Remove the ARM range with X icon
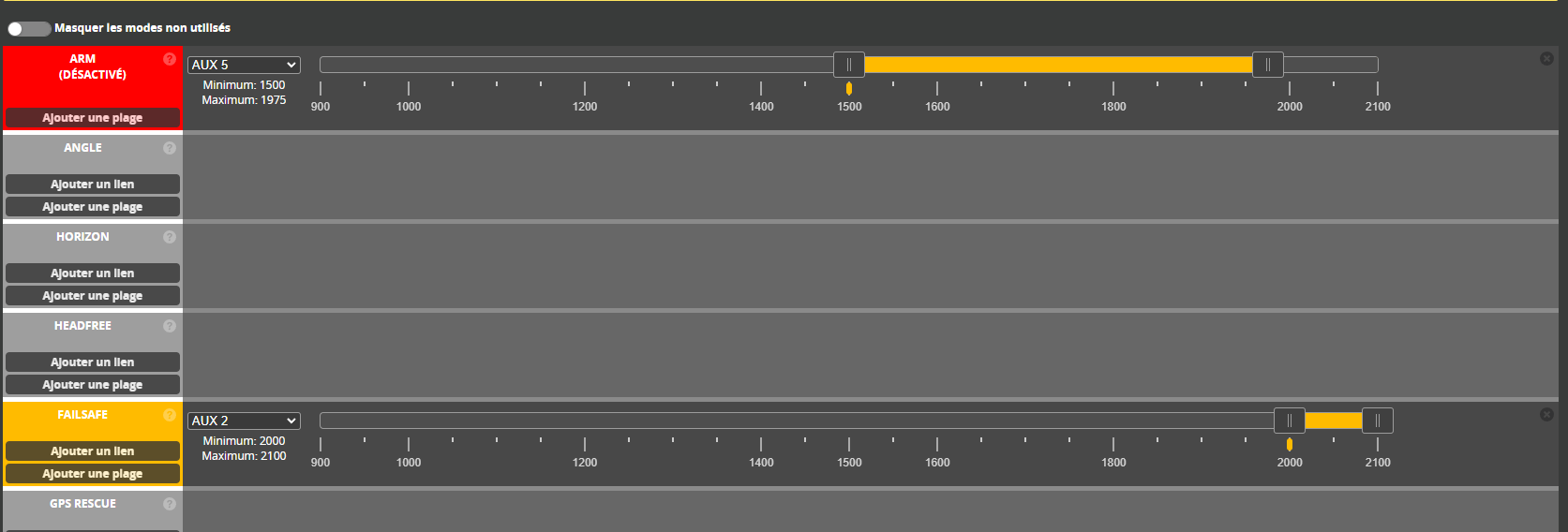Image resolution: width=1568 pixels, height=532 pixels. (1546, 59)
